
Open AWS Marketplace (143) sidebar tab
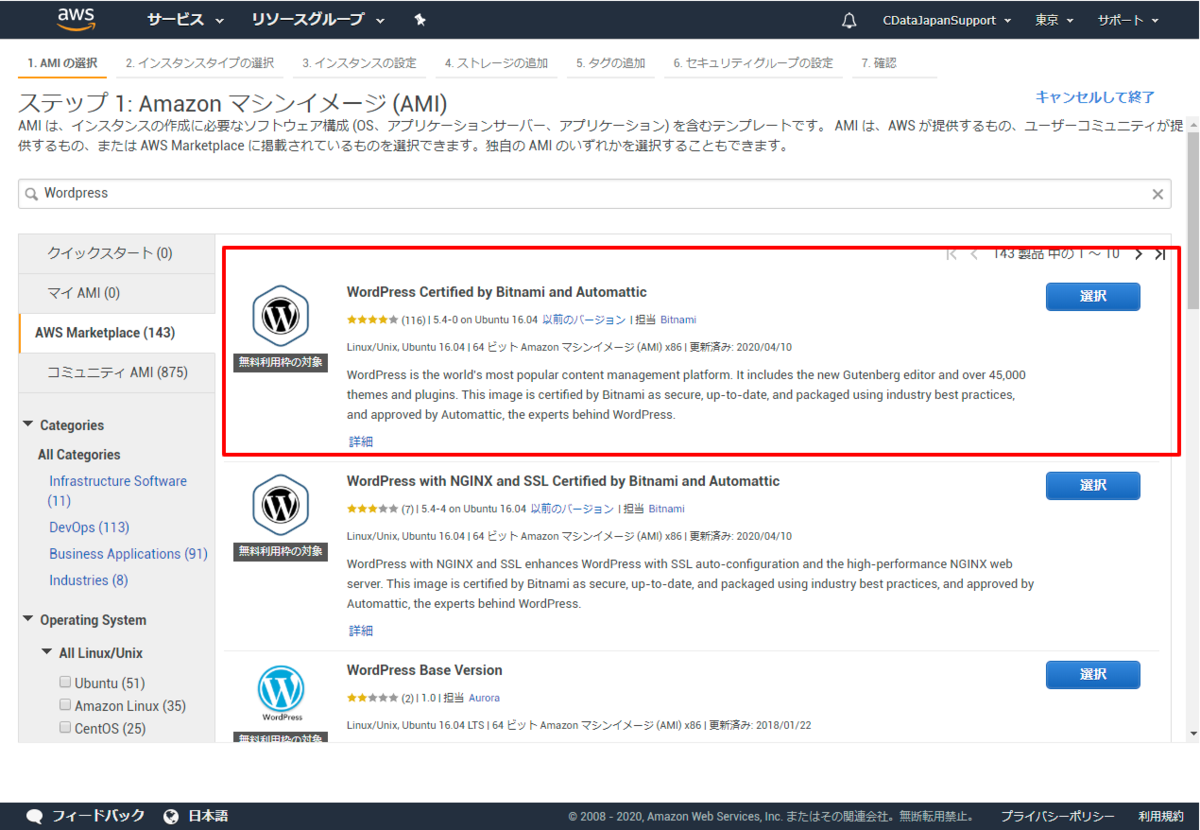click(x=117, y=333)
